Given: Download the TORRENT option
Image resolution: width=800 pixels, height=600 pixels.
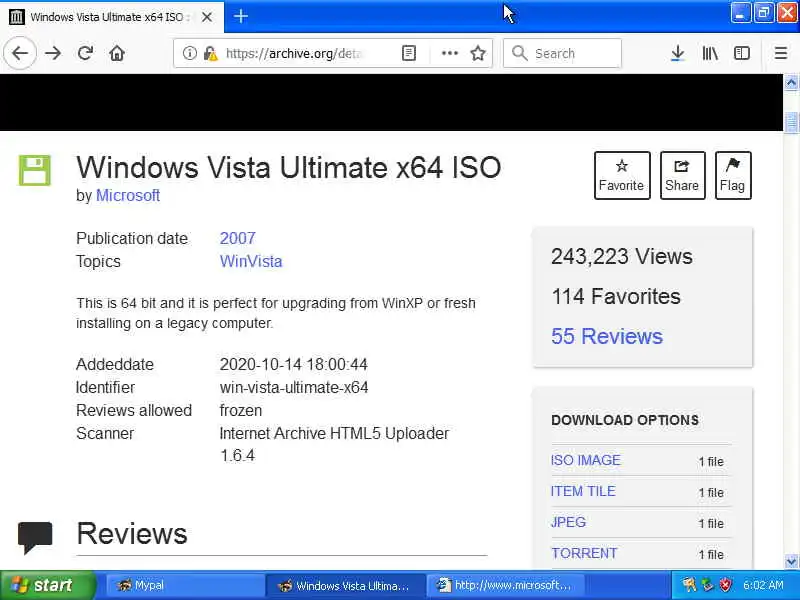Looking at the screenshot, I should (x=584, y=554).
